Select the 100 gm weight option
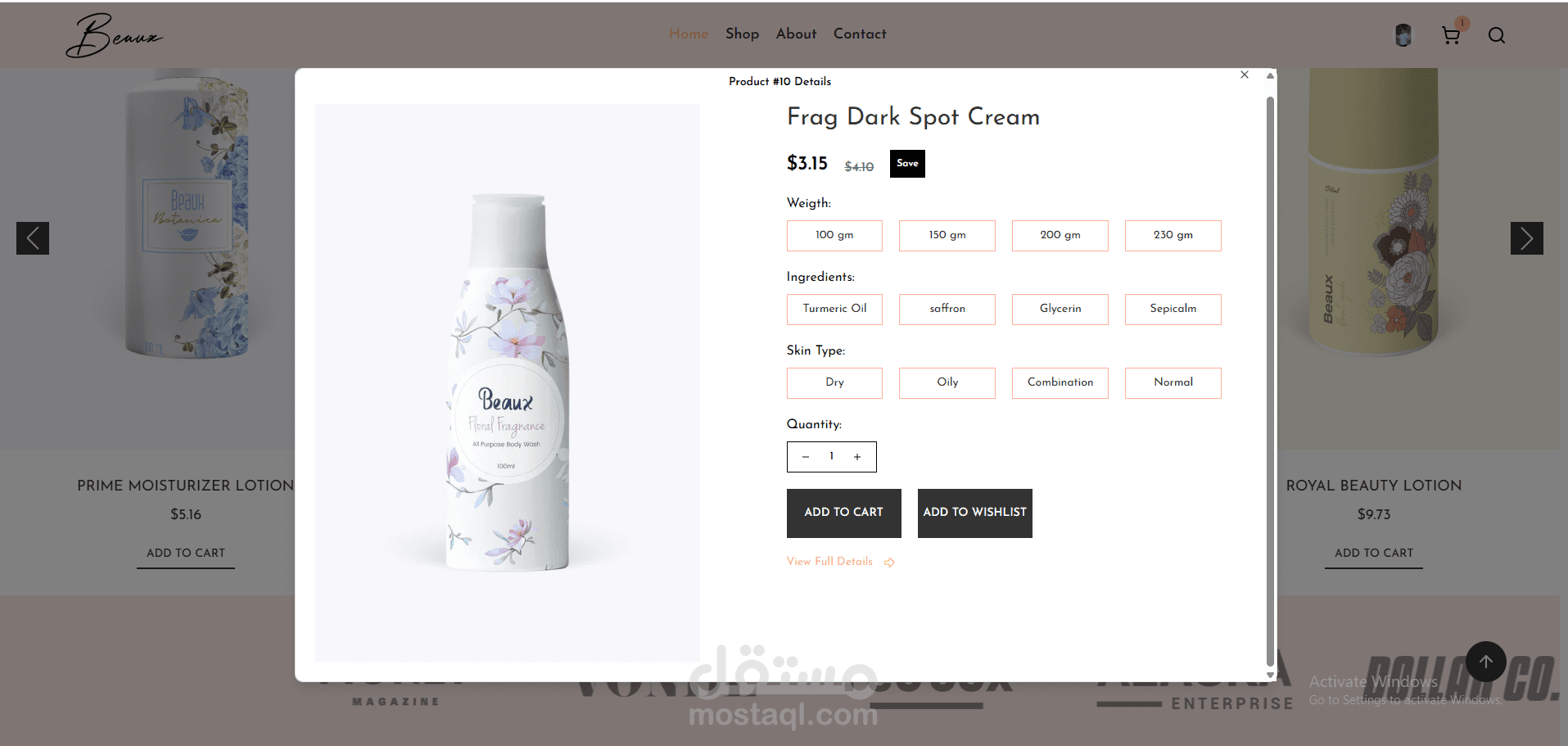 [834, 235]
